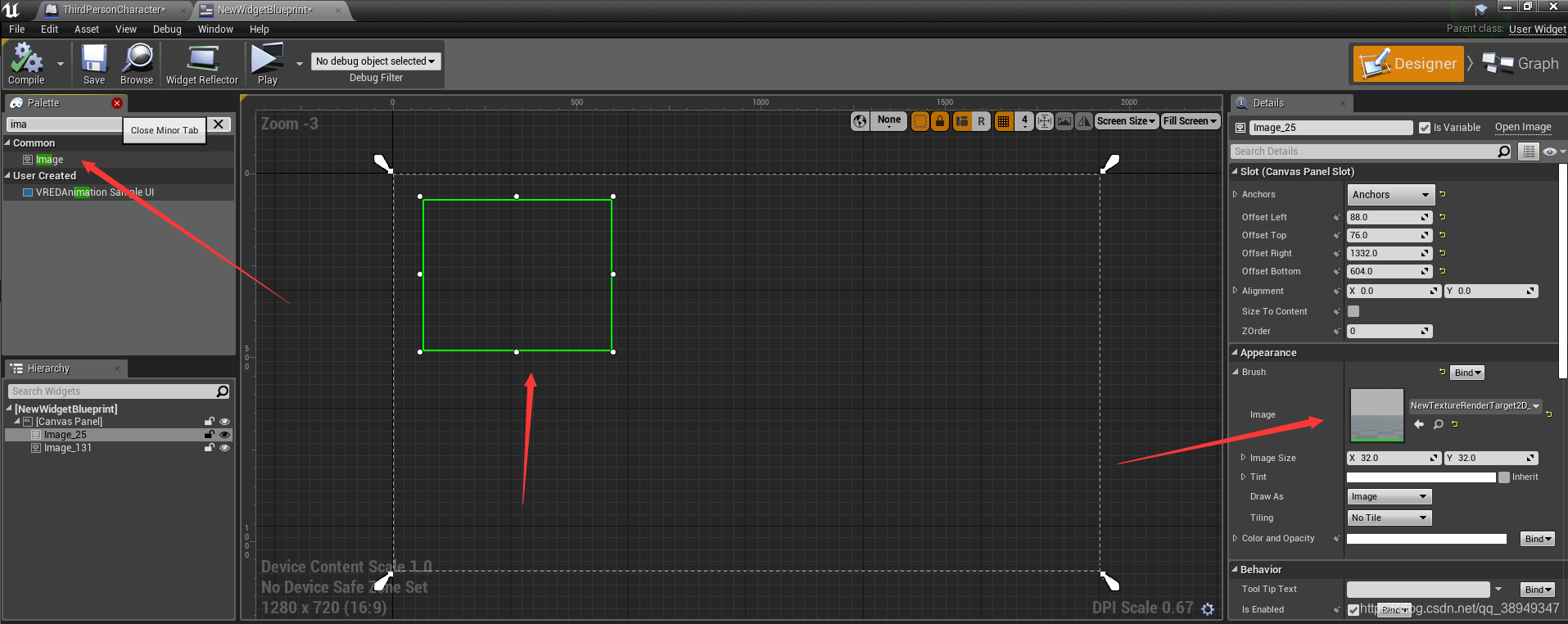
Task: Compile the widget blueprint
Action: (x=26, y=64)
